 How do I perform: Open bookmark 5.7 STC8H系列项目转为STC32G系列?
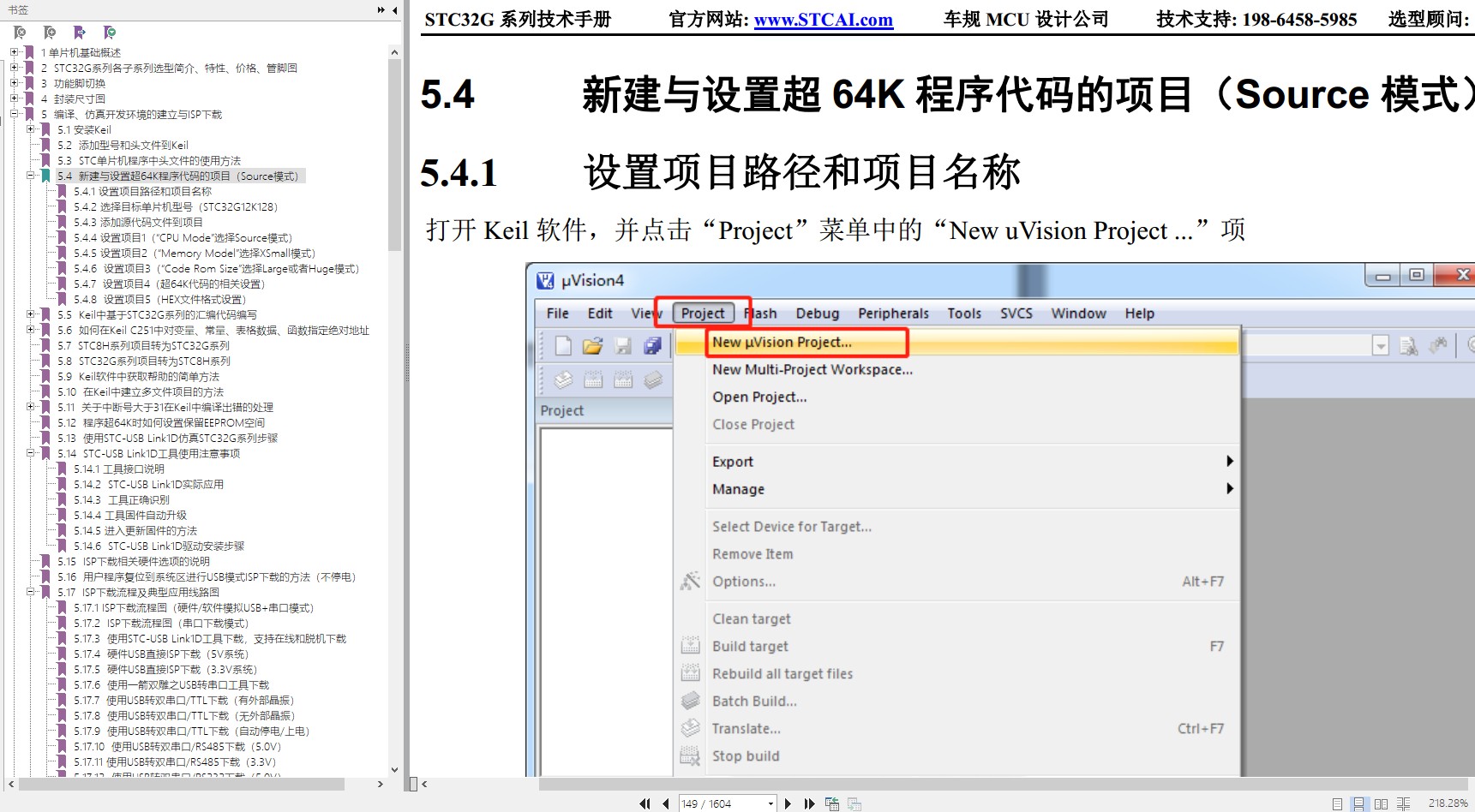click(144, 346)
